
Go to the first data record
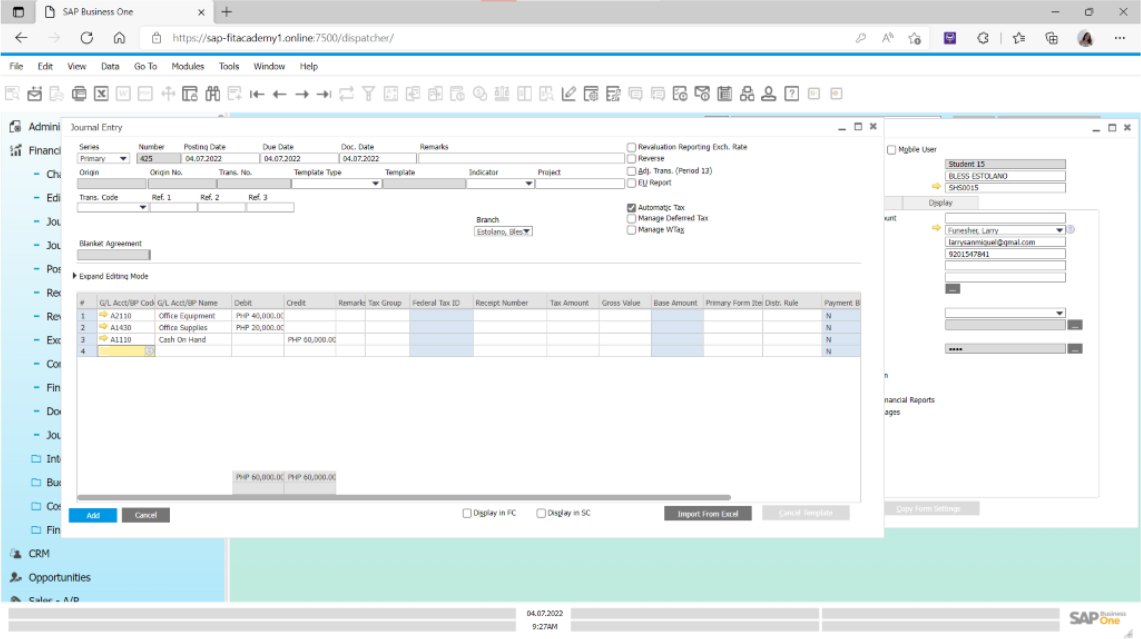(257, 94)
